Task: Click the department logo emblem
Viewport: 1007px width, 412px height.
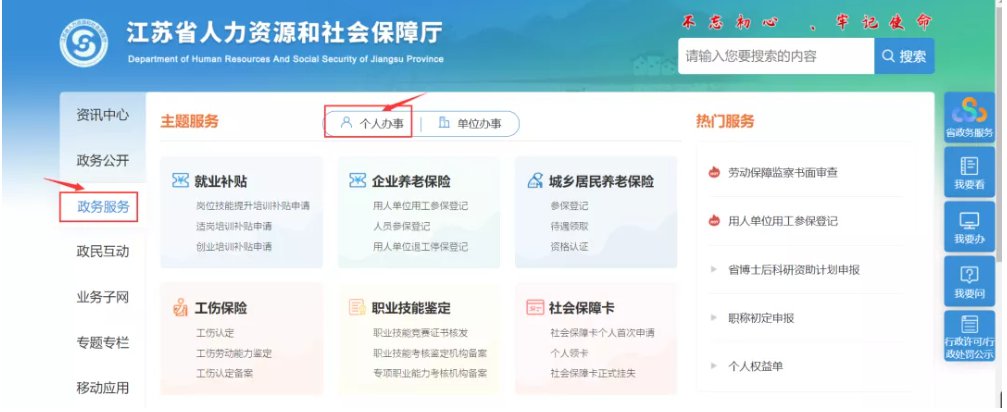Action: pos(83,43)
